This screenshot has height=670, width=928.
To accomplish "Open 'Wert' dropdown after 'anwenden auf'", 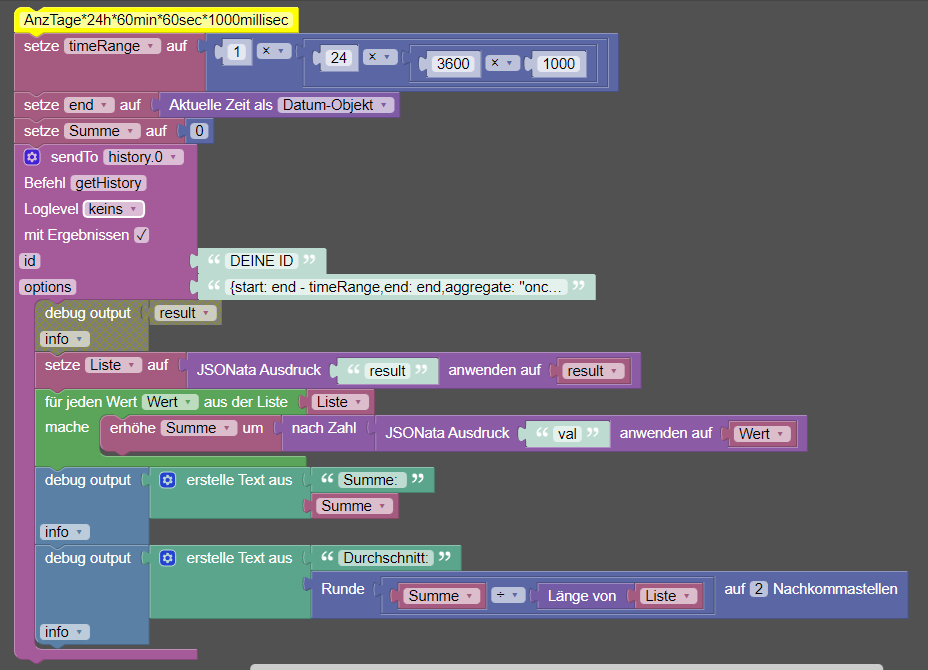I will tap(762, 434).
